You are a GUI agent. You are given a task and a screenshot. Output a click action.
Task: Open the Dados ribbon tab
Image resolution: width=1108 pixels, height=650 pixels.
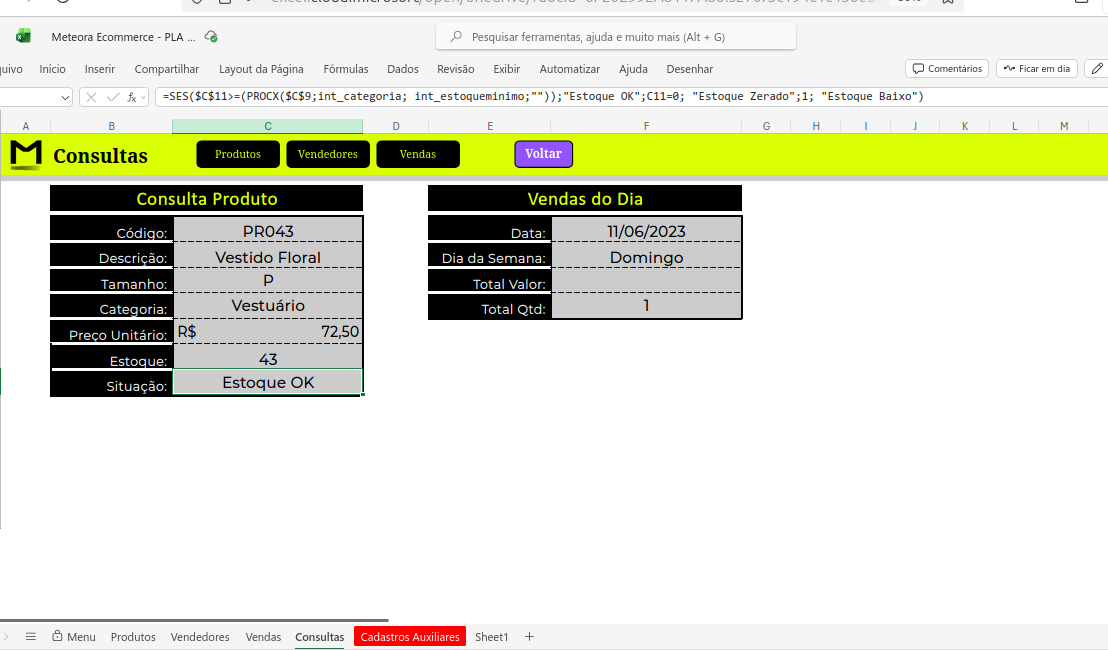(x=403, y=69)
